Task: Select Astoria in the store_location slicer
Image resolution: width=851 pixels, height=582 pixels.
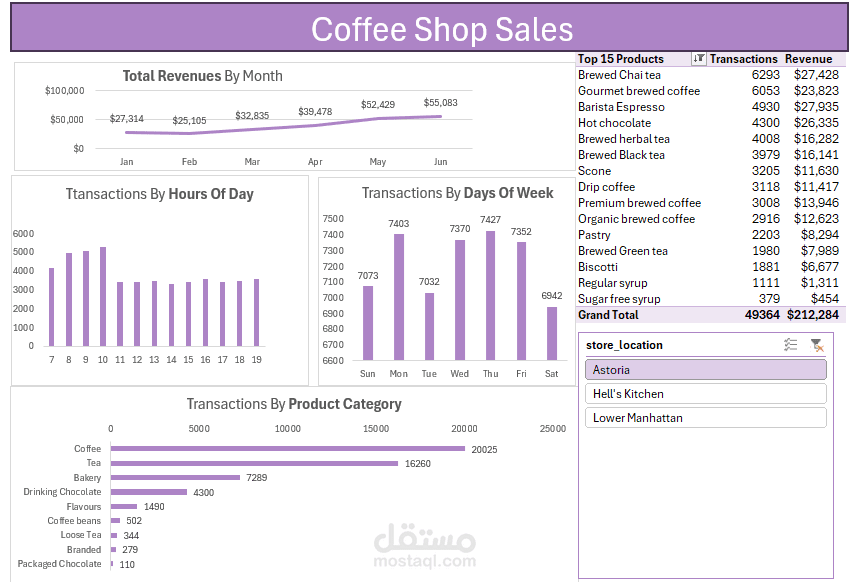Action: coord(705,369)
